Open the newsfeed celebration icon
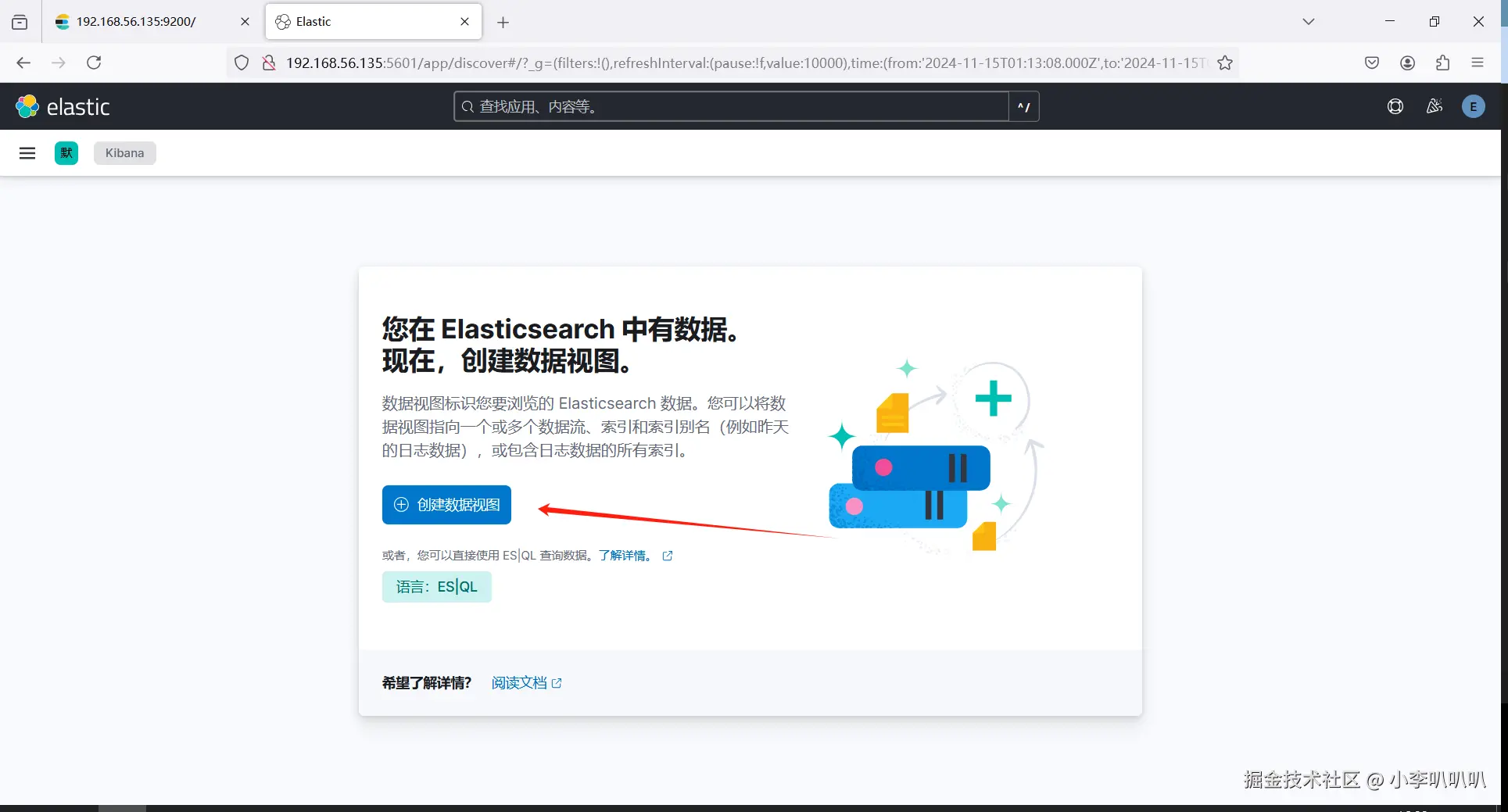Image resolution: width=1508 pixels, height=812 pixels. 1435,106
